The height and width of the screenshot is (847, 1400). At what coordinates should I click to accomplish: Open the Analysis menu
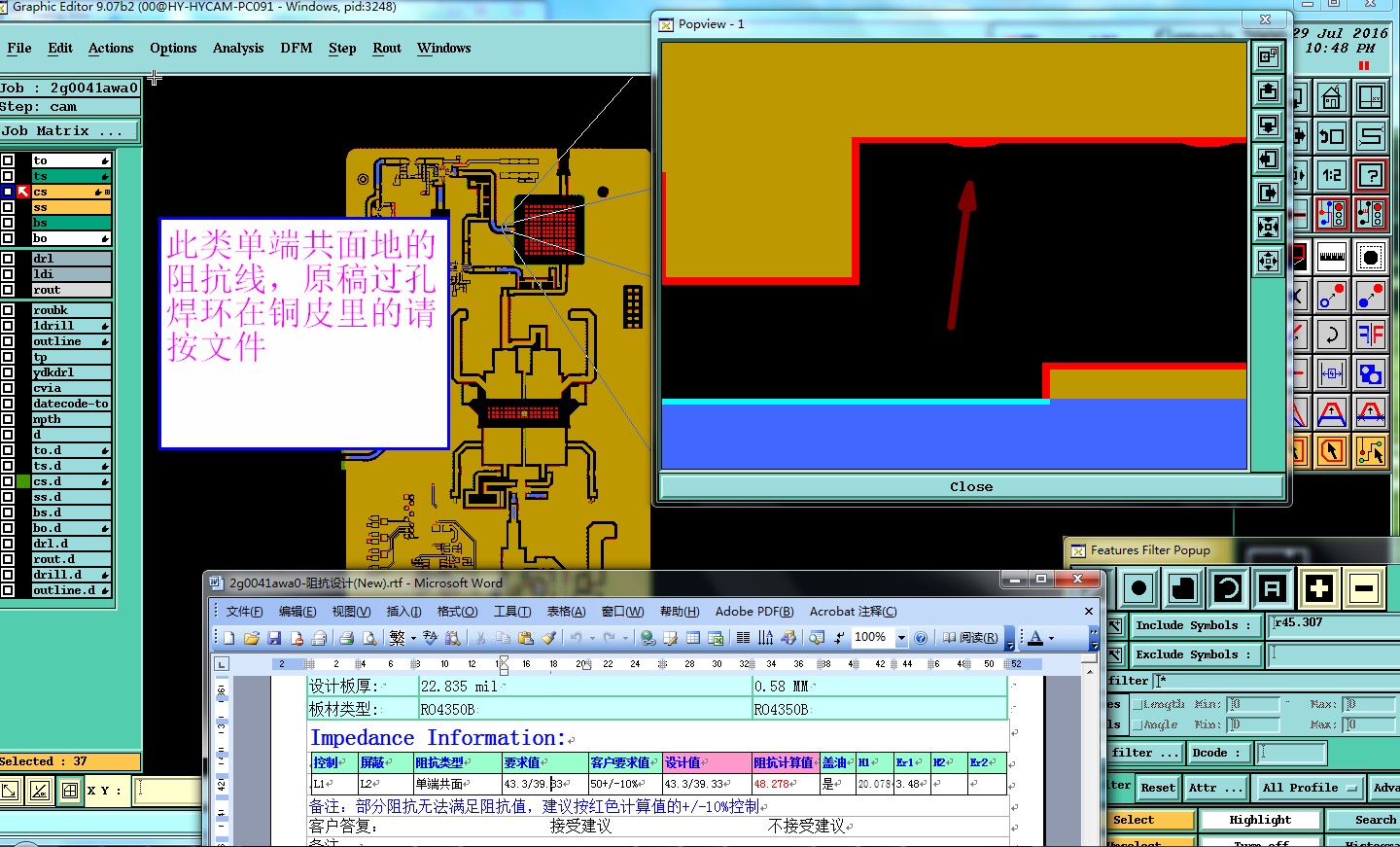[238, 48]
